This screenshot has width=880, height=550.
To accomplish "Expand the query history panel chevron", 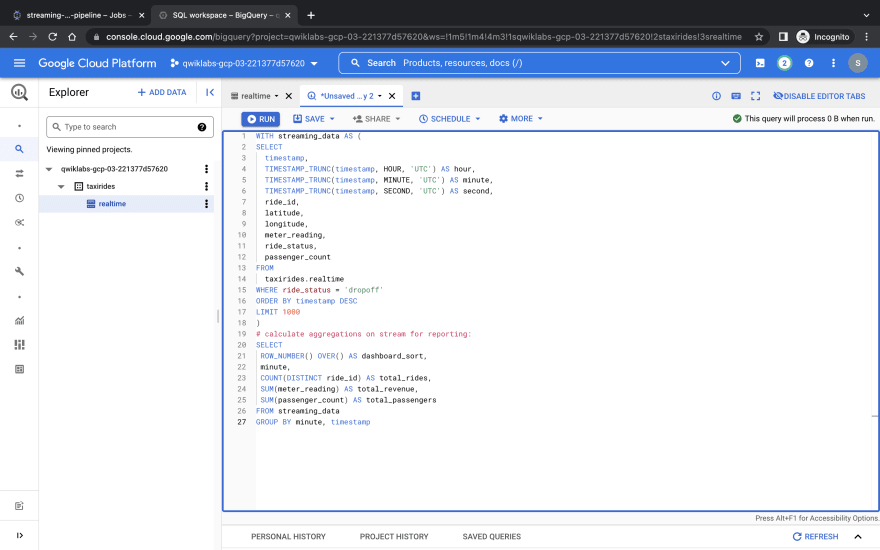I will [858, 537].
